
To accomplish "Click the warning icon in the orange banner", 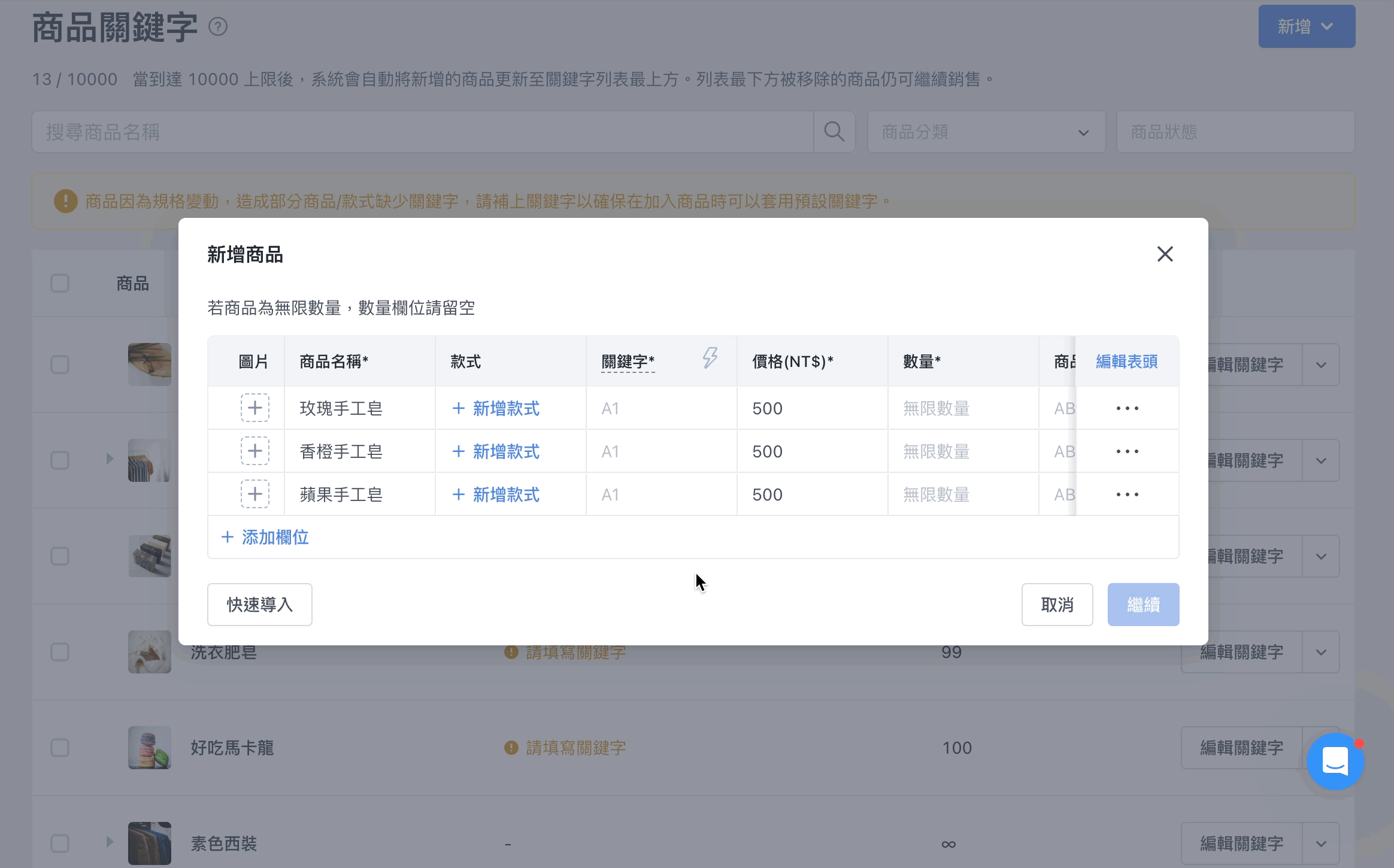I will point(66,201).
